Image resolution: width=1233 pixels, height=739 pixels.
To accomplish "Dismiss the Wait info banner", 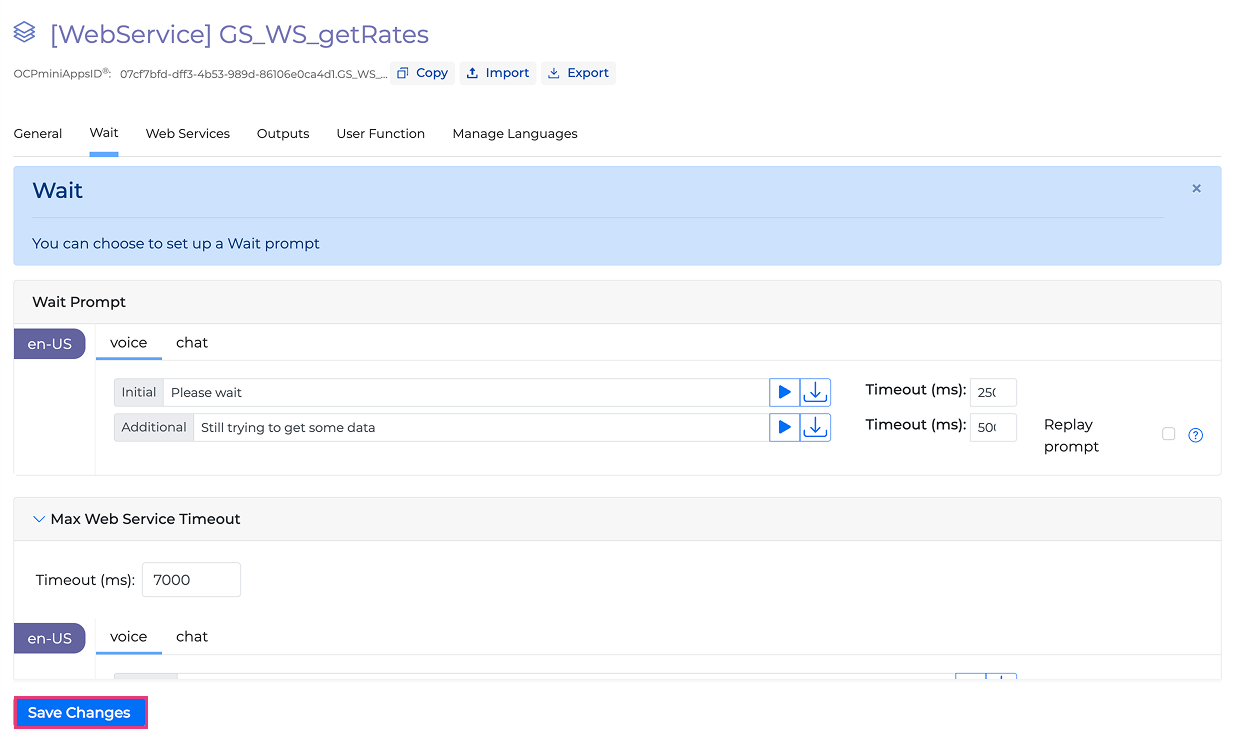I will [x=1196, y=189].
